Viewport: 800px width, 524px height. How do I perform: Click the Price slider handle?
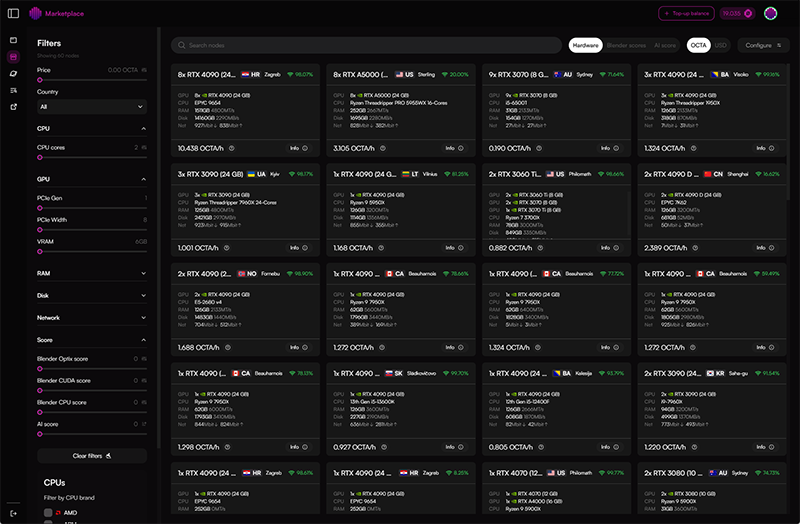40,80
